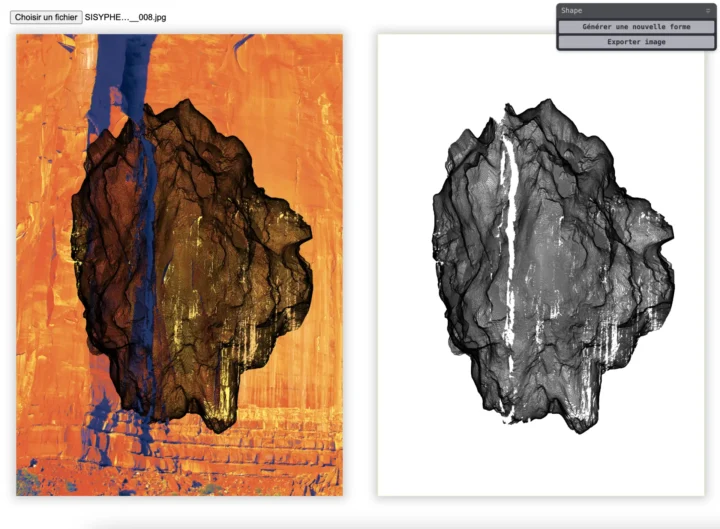This screenshot has width=720, height=529.
Task: Click the 'Générer une nouvelle forme' button
Action: click(636, 27)
